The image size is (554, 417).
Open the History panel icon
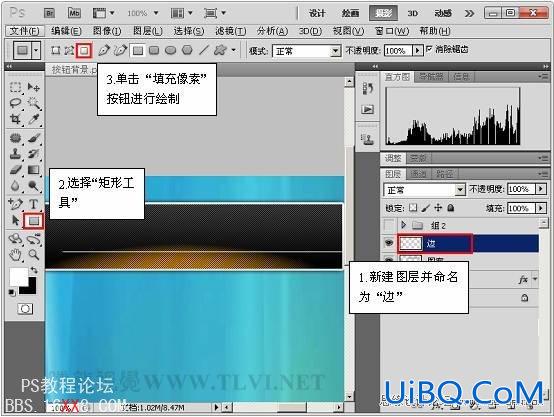coord(367,88)
